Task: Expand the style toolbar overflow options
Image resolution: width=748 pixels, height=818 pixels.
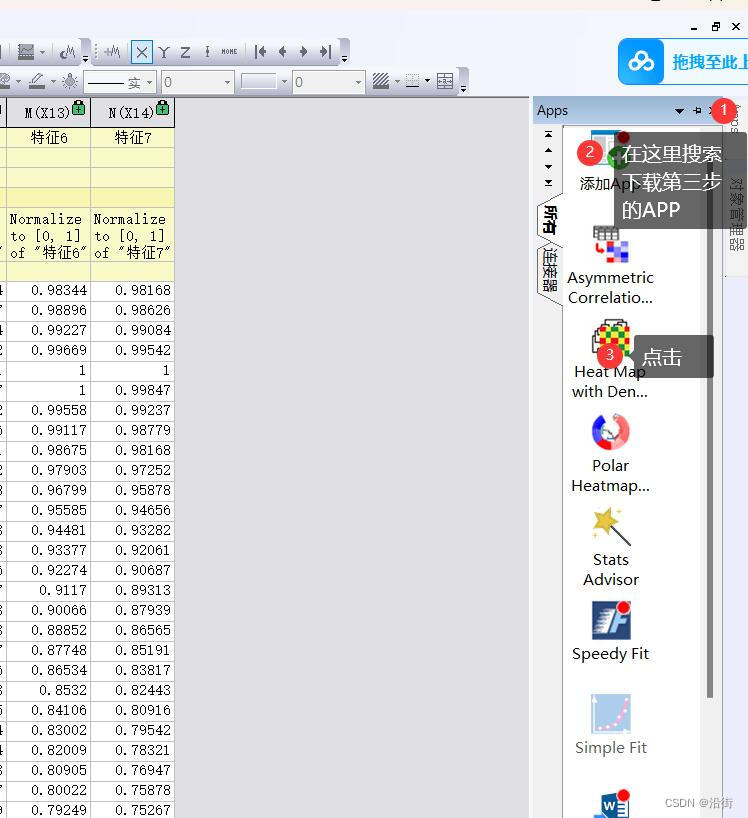Action: (464, 89)
